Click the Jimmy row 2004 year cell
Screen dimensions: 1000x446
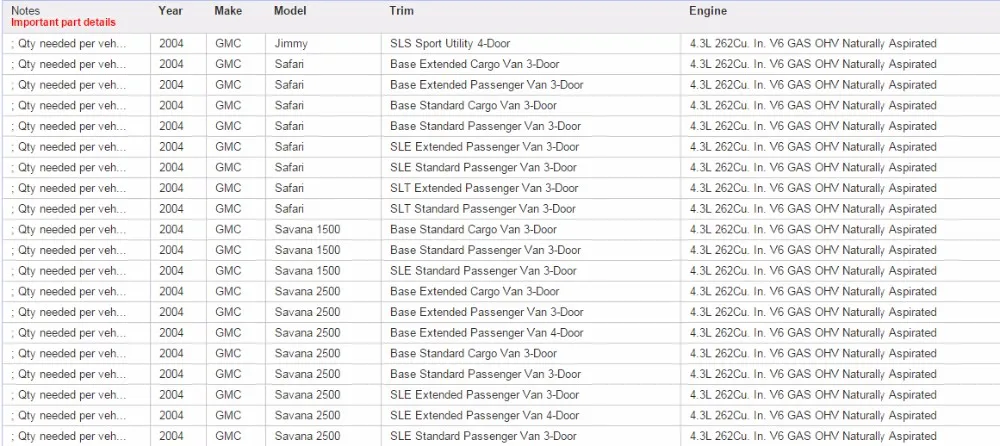(171, 44)
